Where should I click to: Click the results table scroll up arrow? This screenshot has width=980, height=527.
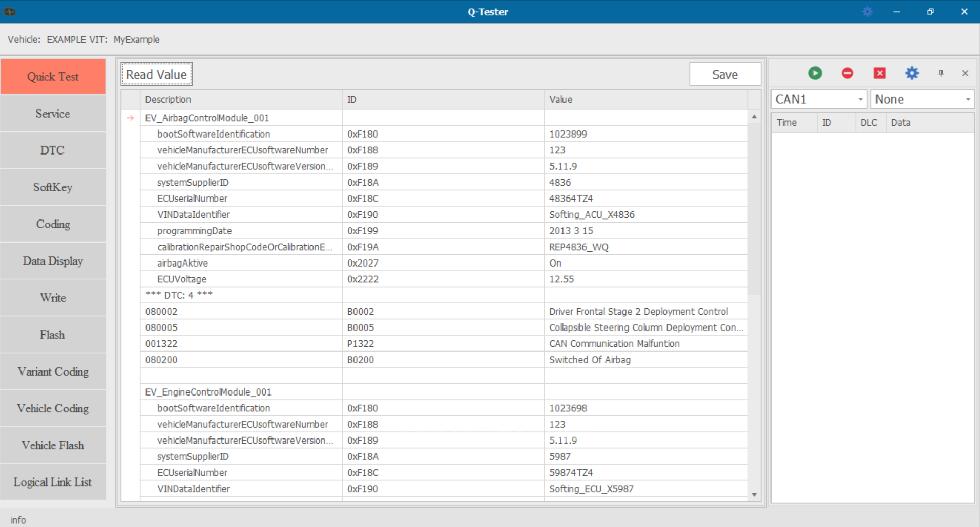tap(754, 117)
